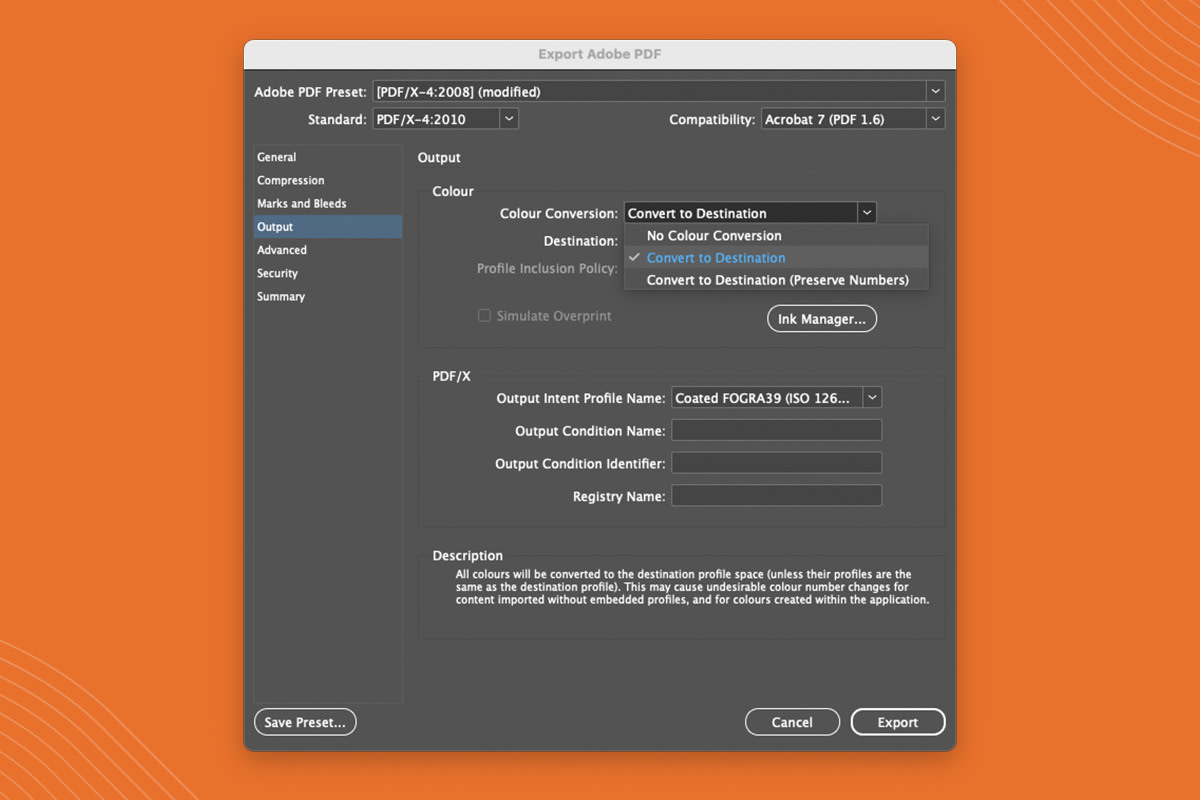Open the Adobe PDF Preset dropdown
This screenshot has height=800, width=1200.
(x=659, y=91)
